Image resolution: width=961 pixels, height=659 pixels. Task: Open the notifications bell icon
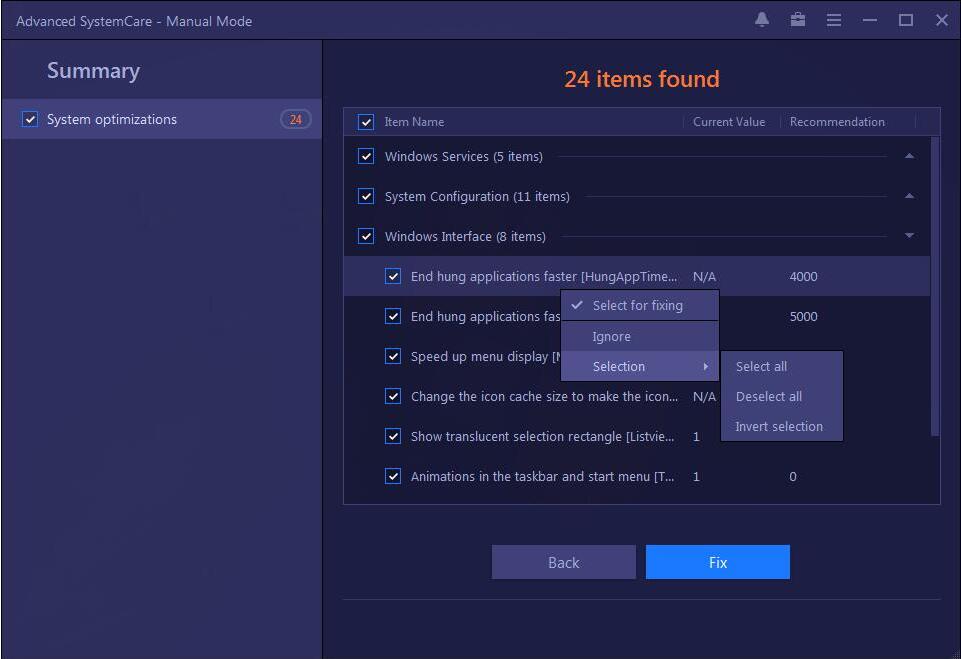[762, 20]
